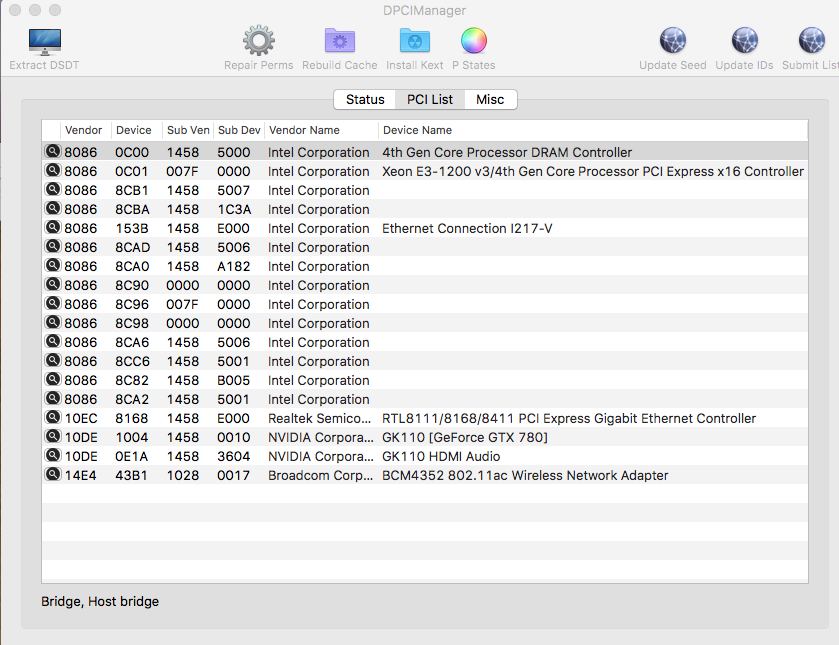This screenshot has height=645, width=839.
Task: Select the RTL8111/8168/8411 Ethernet Controller row
Action: (x=569, y=419)
